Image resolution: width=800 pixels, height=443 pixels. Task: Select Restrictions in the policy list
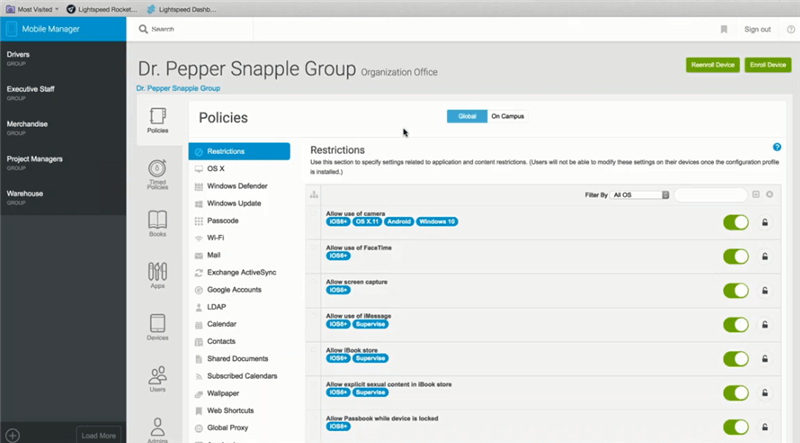click(x=239, y=152)
